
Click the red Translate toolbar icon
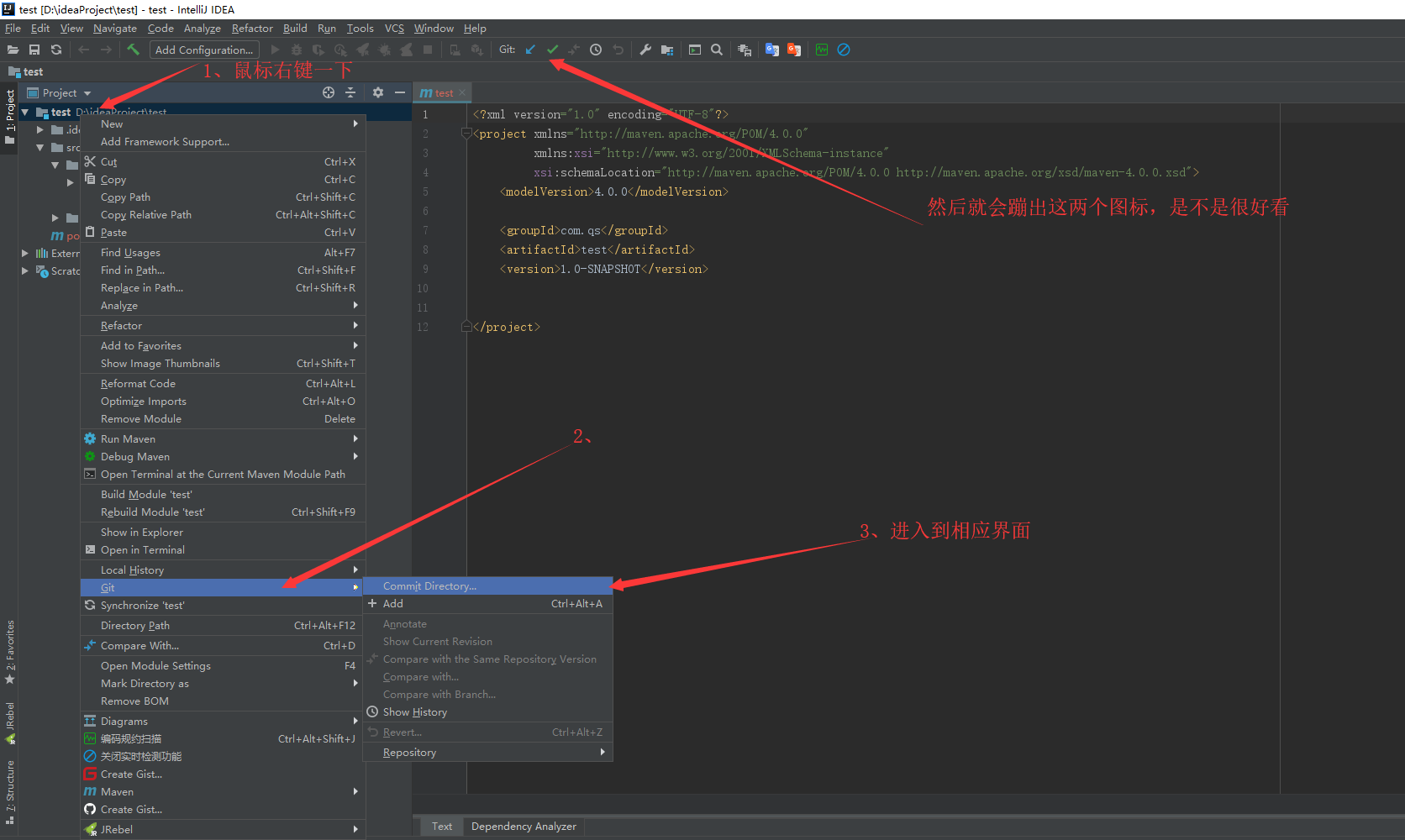[794, 50]
